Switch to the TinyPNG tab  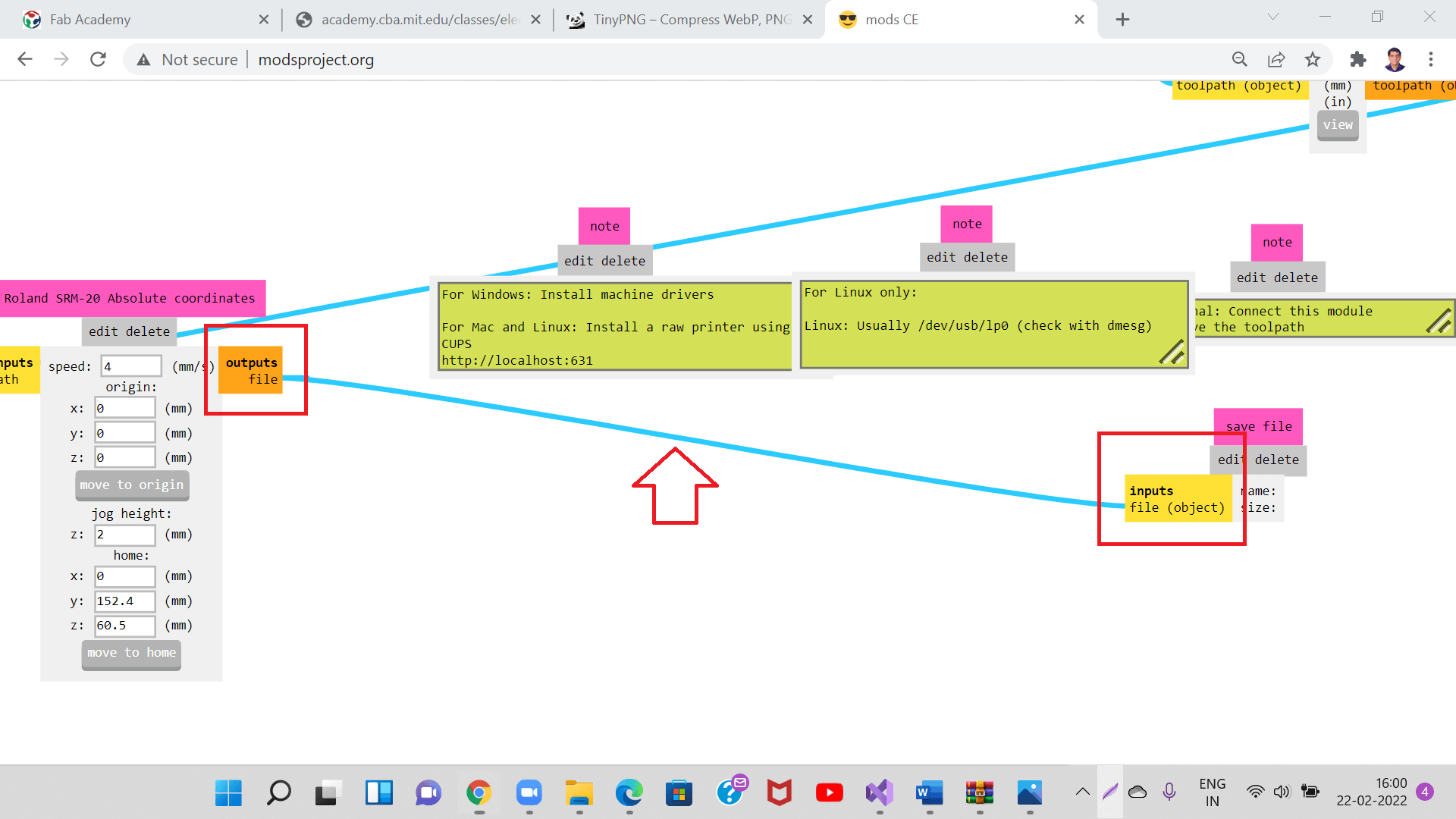coord(690,20)
